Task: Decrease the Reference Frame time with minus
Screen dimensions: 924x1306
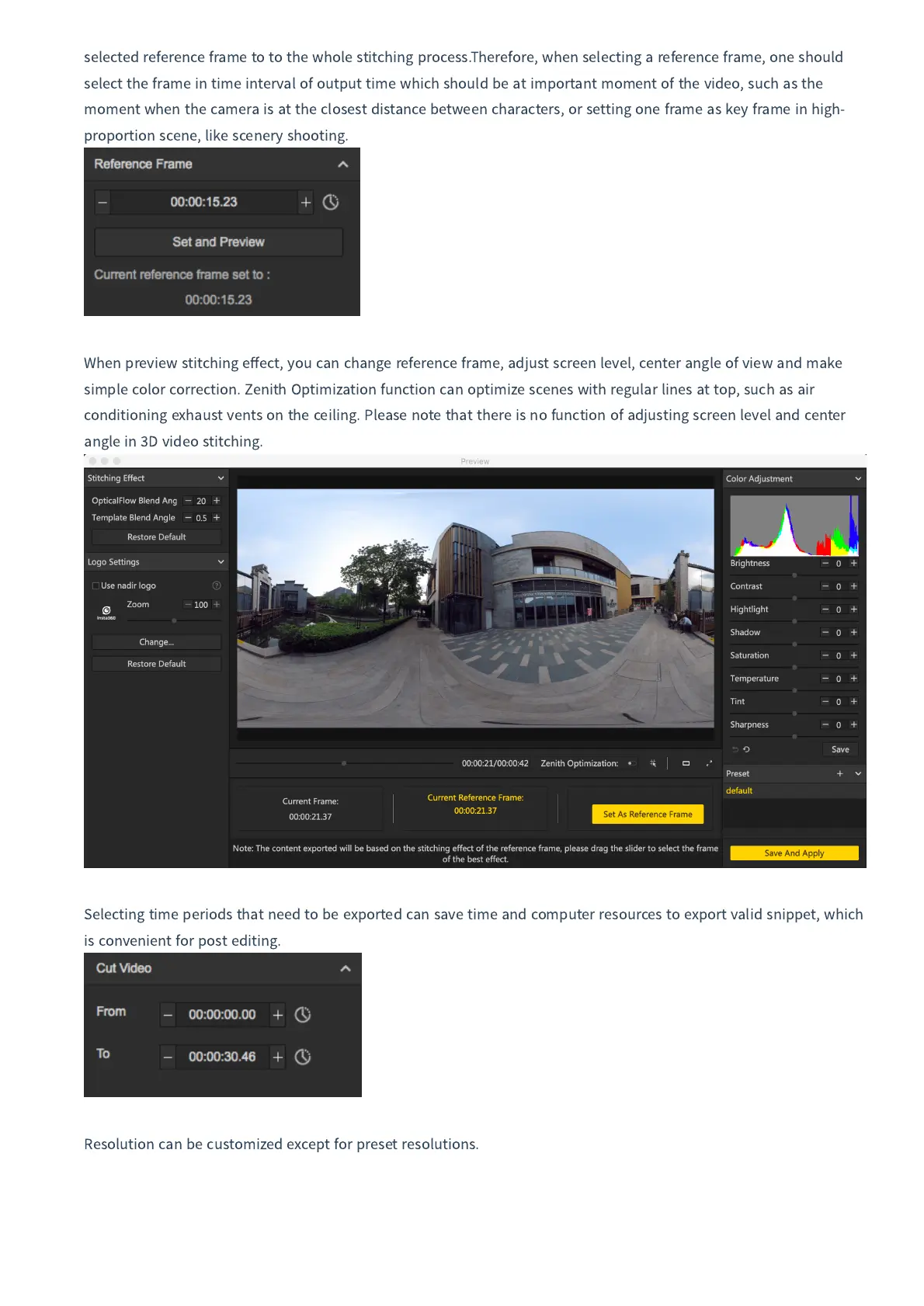Action: [x=102, y=203]
